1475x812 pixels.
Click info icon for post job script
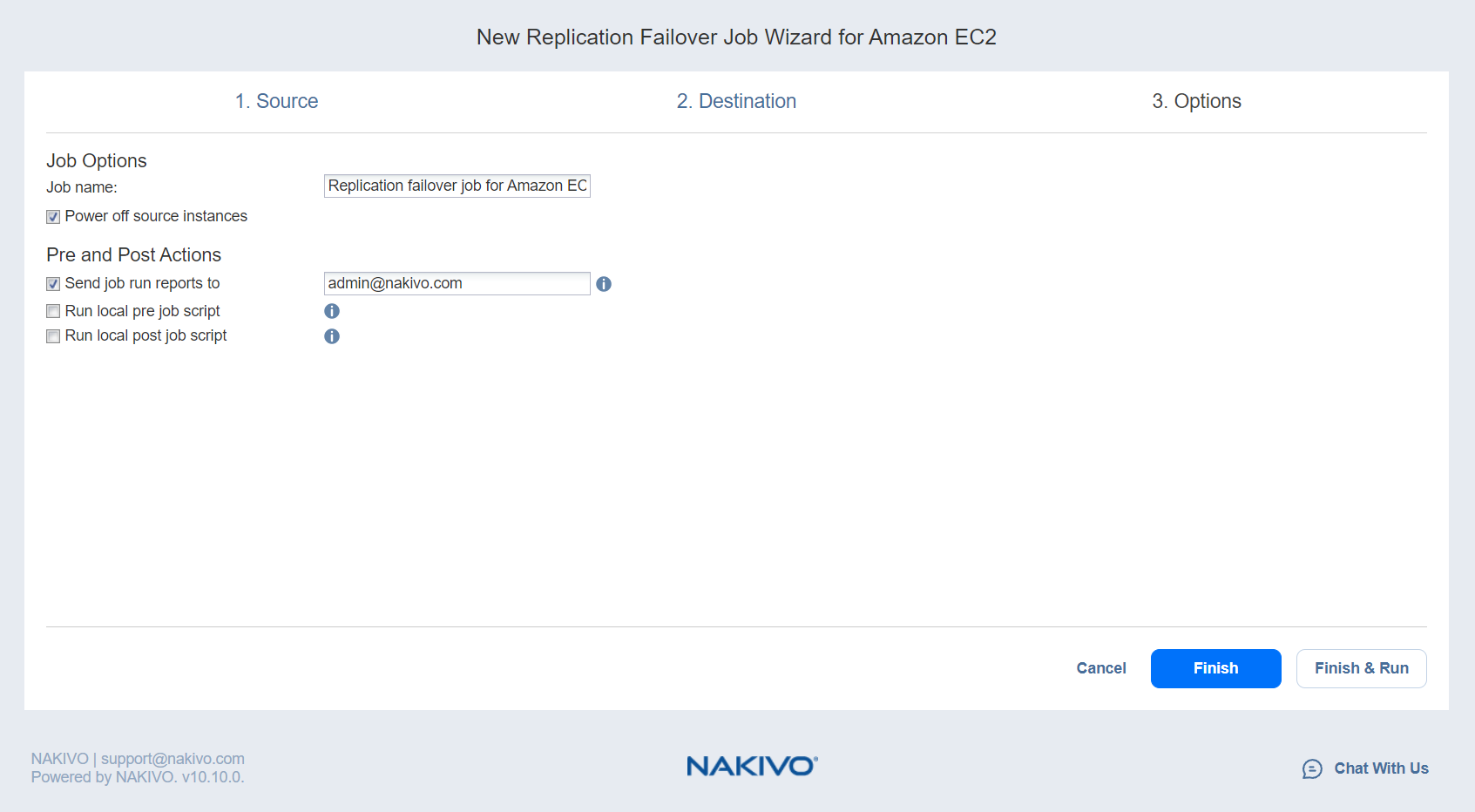tap(332, 336)
